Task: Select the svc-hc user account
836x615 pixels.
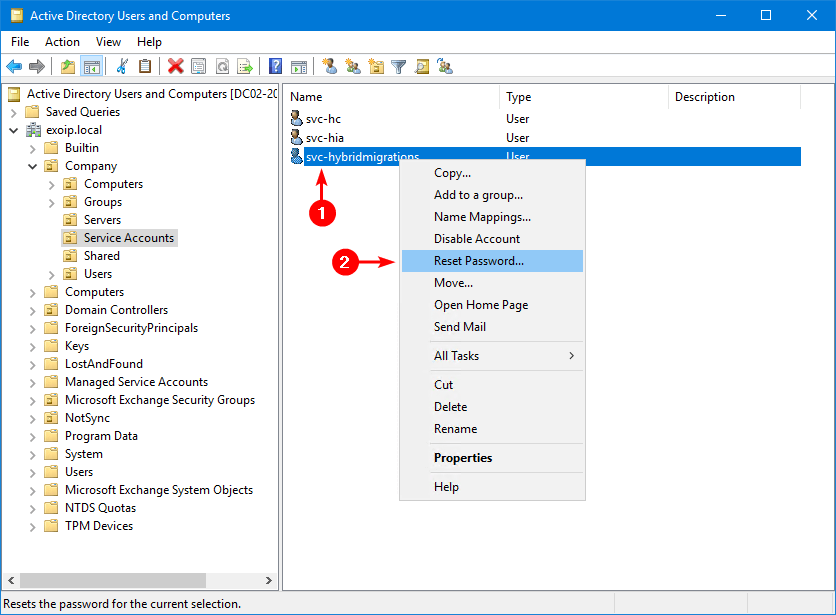Action: click(x=323, y=119)
